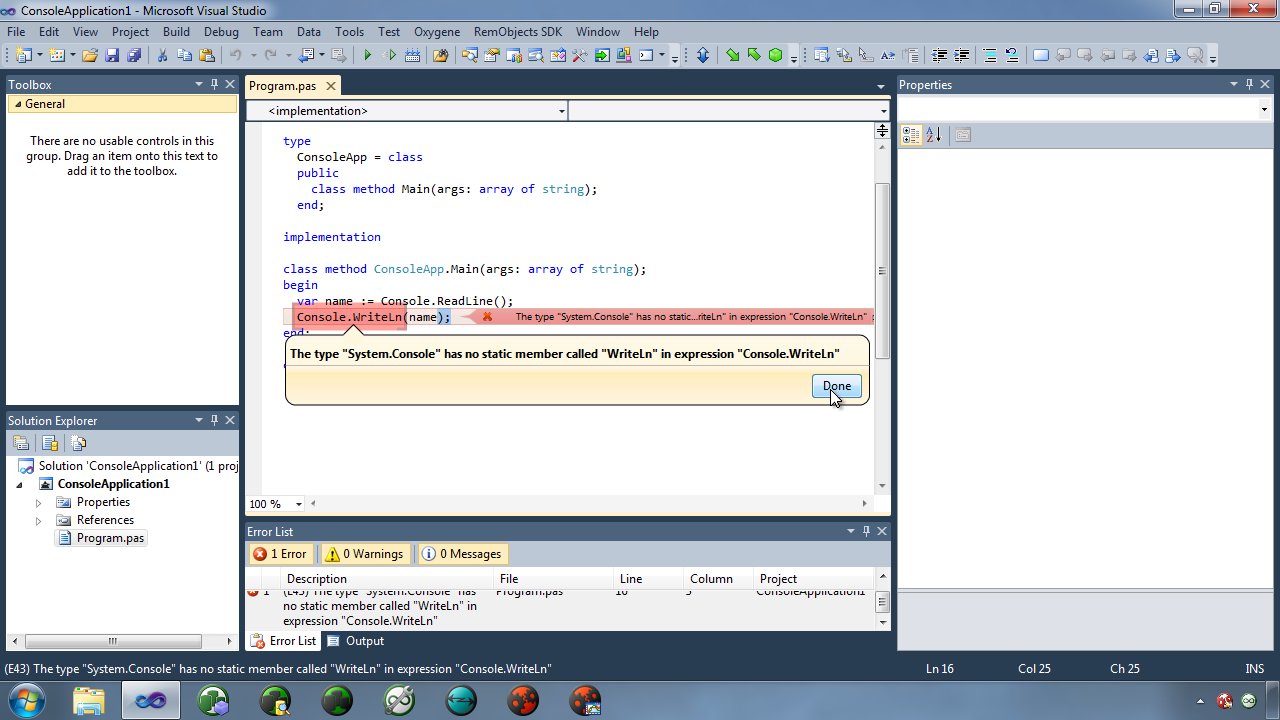Viewport: 1280px width, 720px height.
Task: Sort errors by the Description column header
Action: click(386, 579)
